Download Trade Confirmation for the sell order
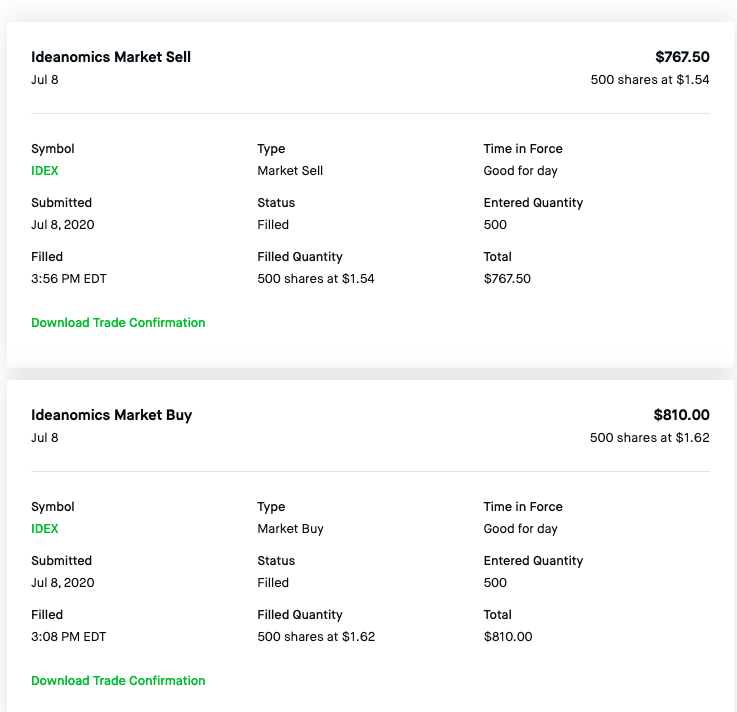The width and height of the screenshot is (737, 712). [x=118, y=323]
